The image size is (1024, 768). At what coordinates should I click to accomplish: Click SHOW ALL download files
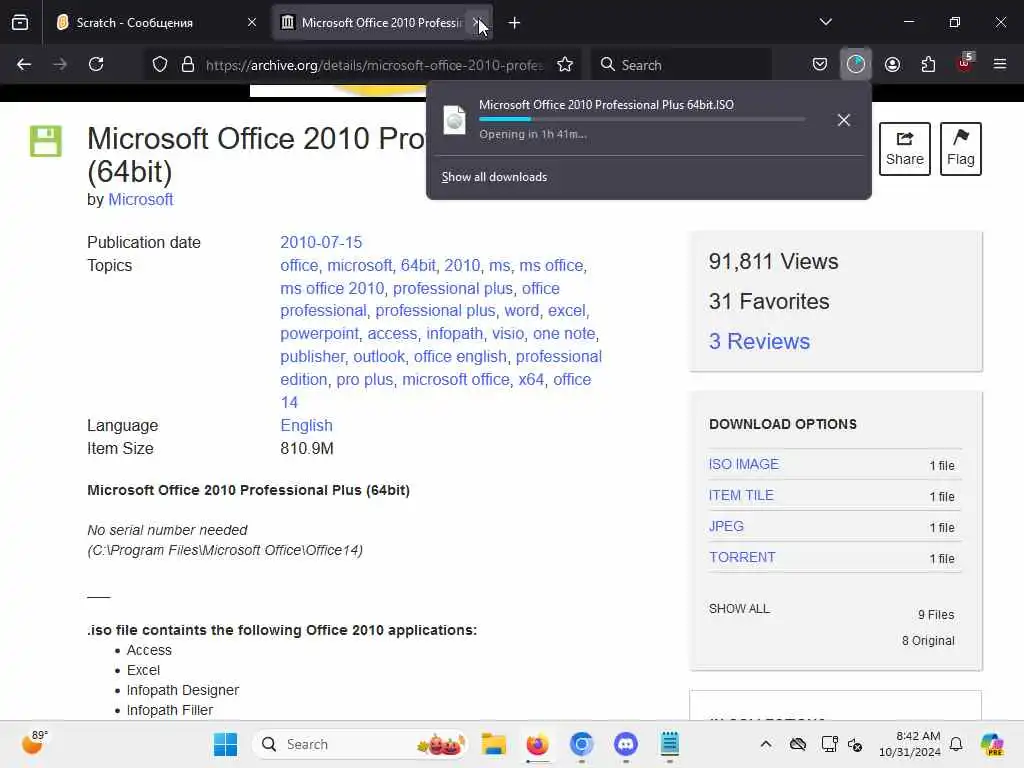point(739,609)
